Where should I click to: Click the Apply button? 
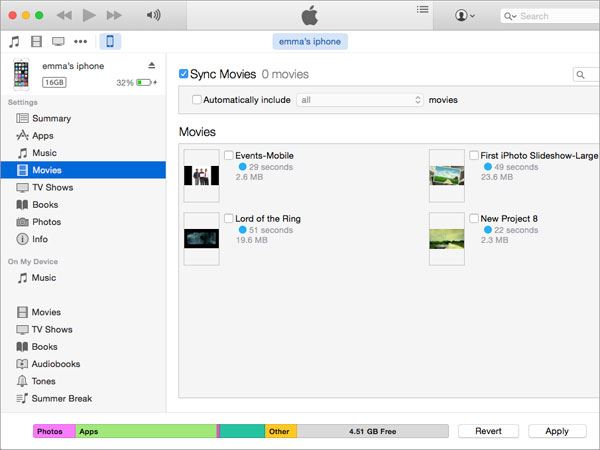(x=557, y=431)
